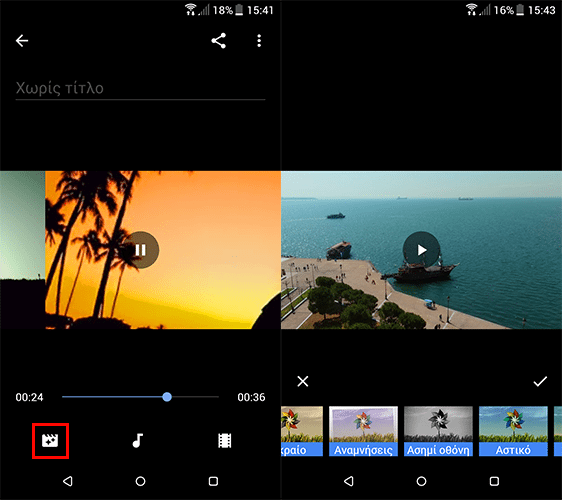Open the film strip clips editor

[225, 441]
